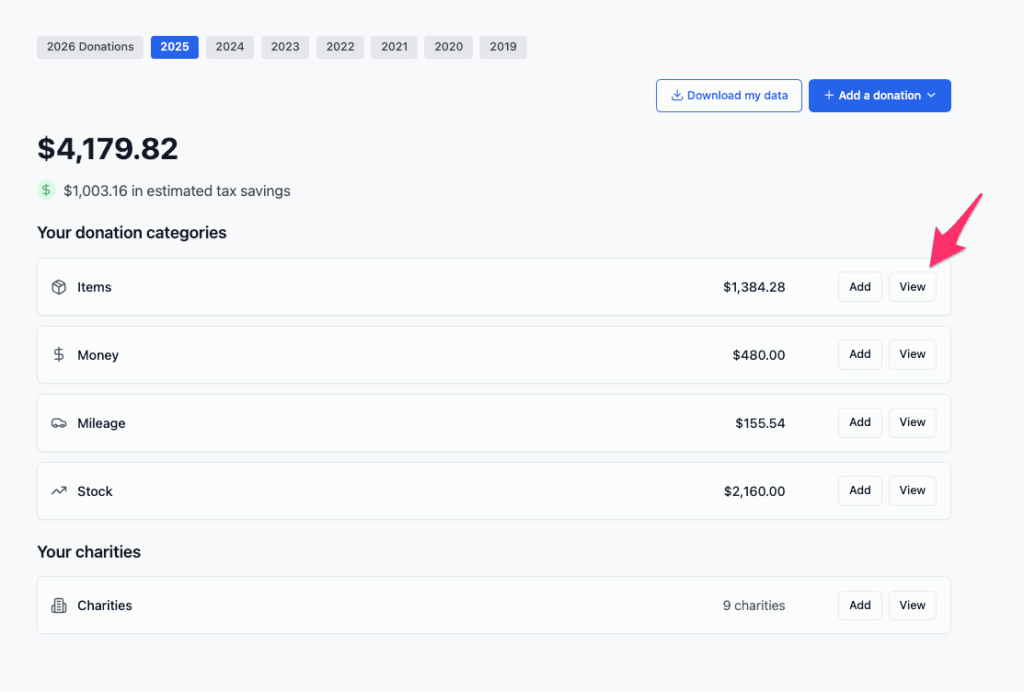The width and height of the screenshot is (1024, 692).
Task: Select the 2024 year tab
Action: pos(230,47)
